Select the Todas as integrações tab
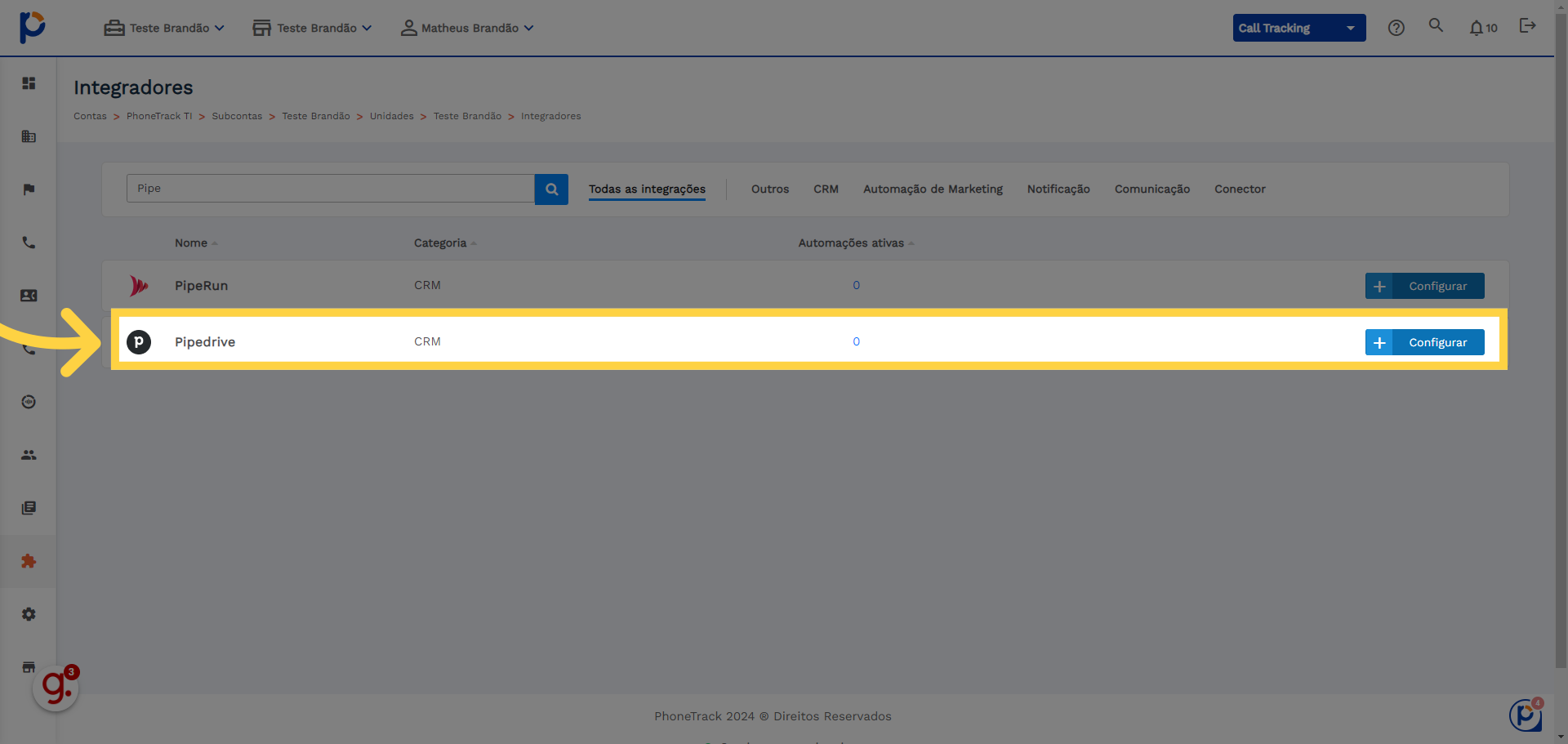 647,189
